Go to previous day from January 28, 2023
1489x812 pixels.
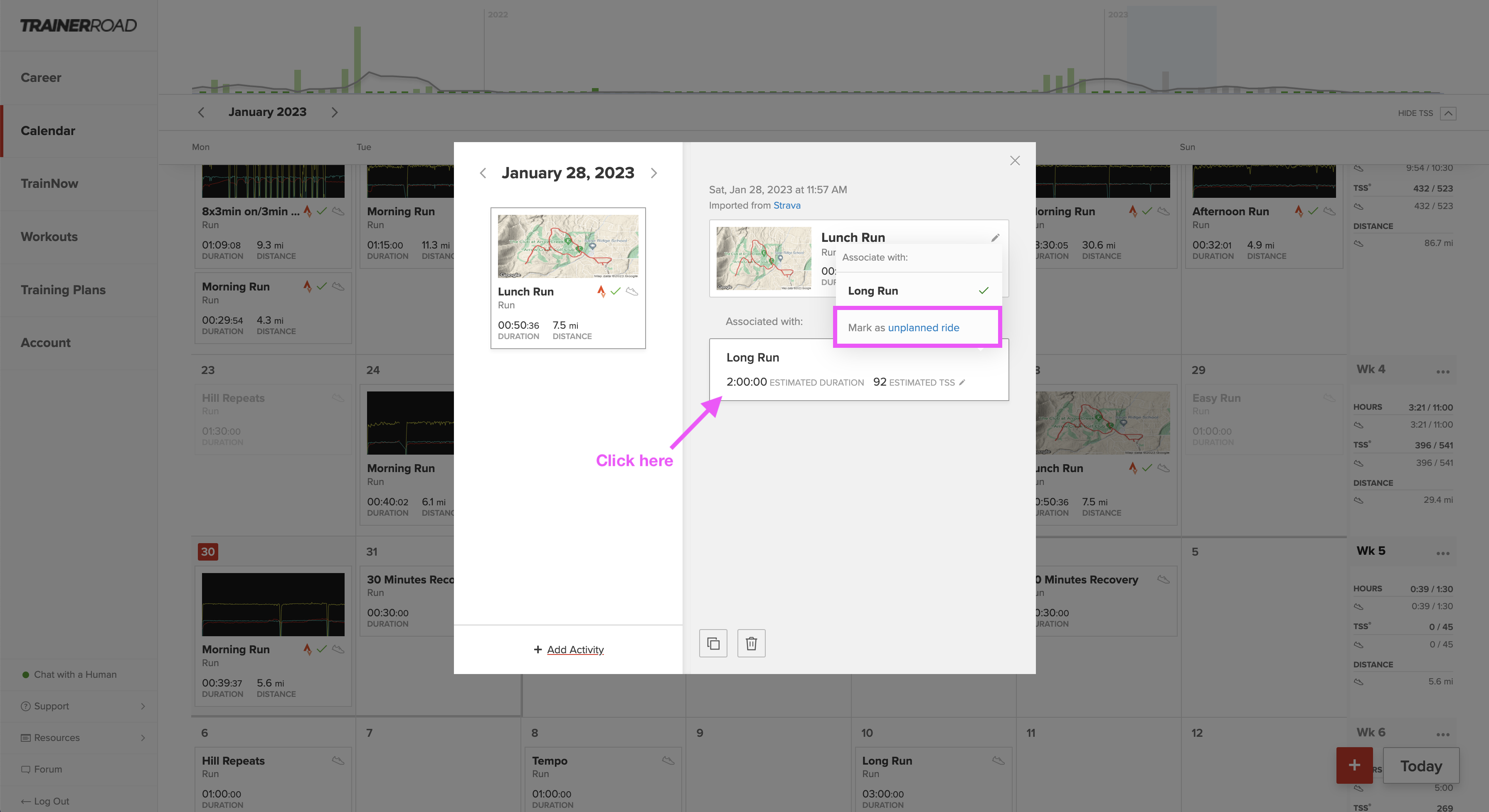(x=483, y=173)
